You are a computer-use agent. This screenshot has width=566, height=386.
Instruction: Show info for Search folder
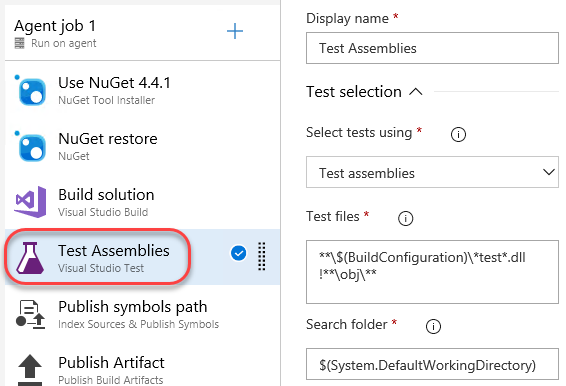433,326
